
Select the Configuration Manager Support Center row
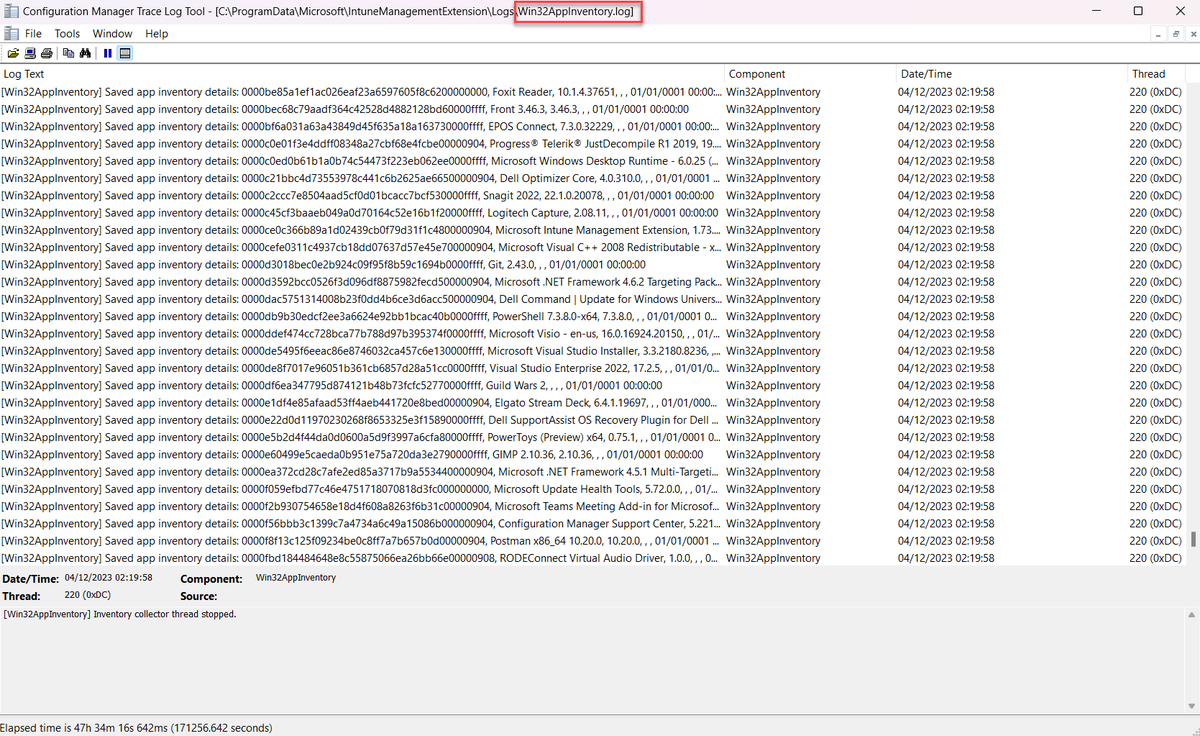coord(594,523)
